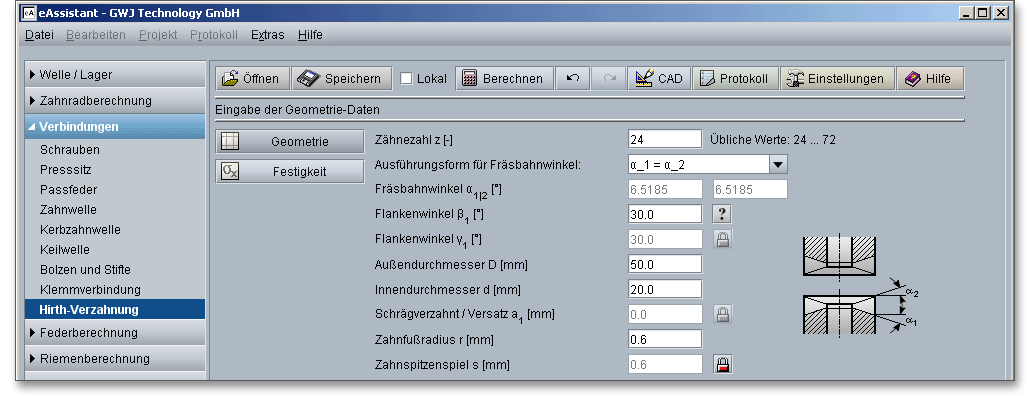Unlock the Flankenwinkel γ1 lock icon
Screen dimensions: 1030x396
pyautogui.click(x=723, y=239)
